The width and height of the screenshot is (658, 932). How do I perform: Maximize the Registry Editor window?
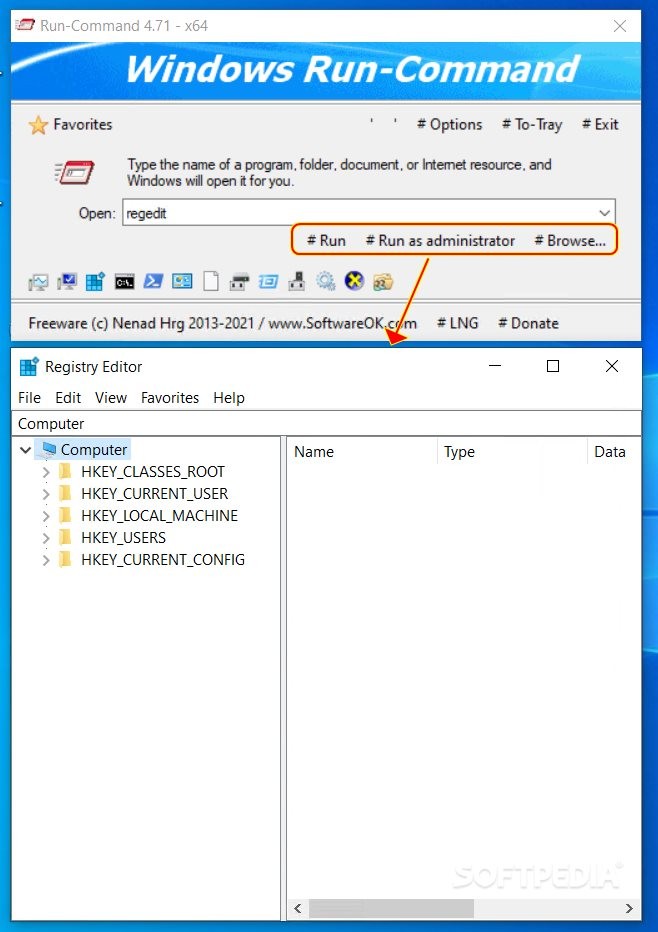[553, 366]
